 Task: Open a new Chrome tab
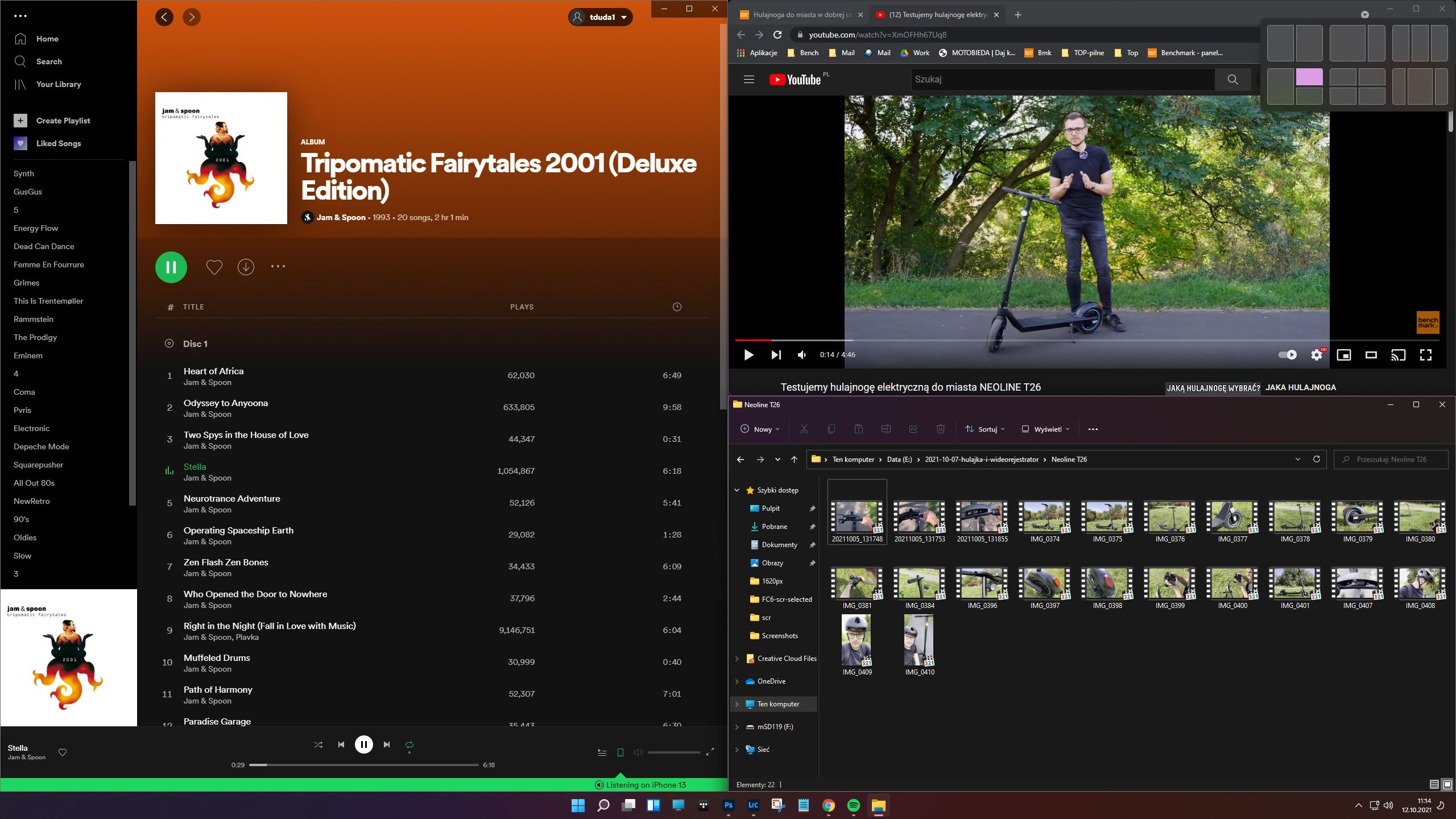pos(1018,15)
